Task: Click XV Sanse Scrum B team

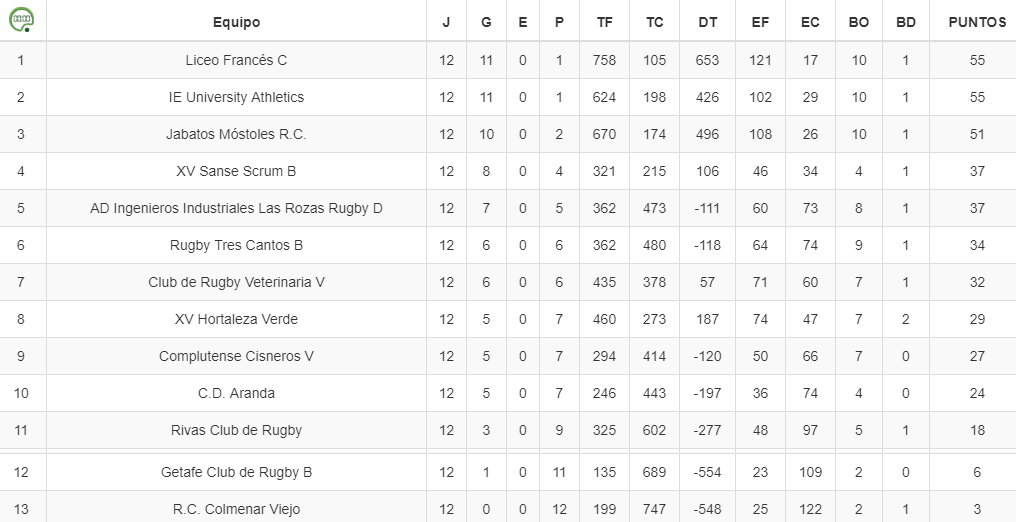Action: (x=237, y=171)
